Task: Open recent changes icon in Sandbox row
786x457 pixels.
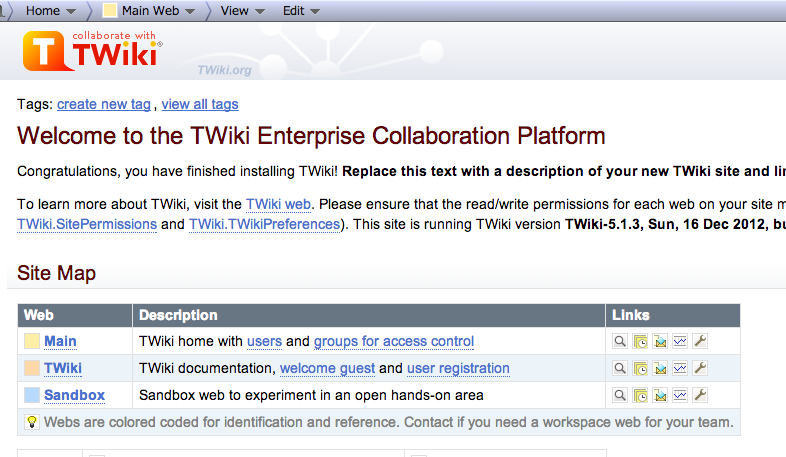Action: pyautogui.click(x=640, y=395)
